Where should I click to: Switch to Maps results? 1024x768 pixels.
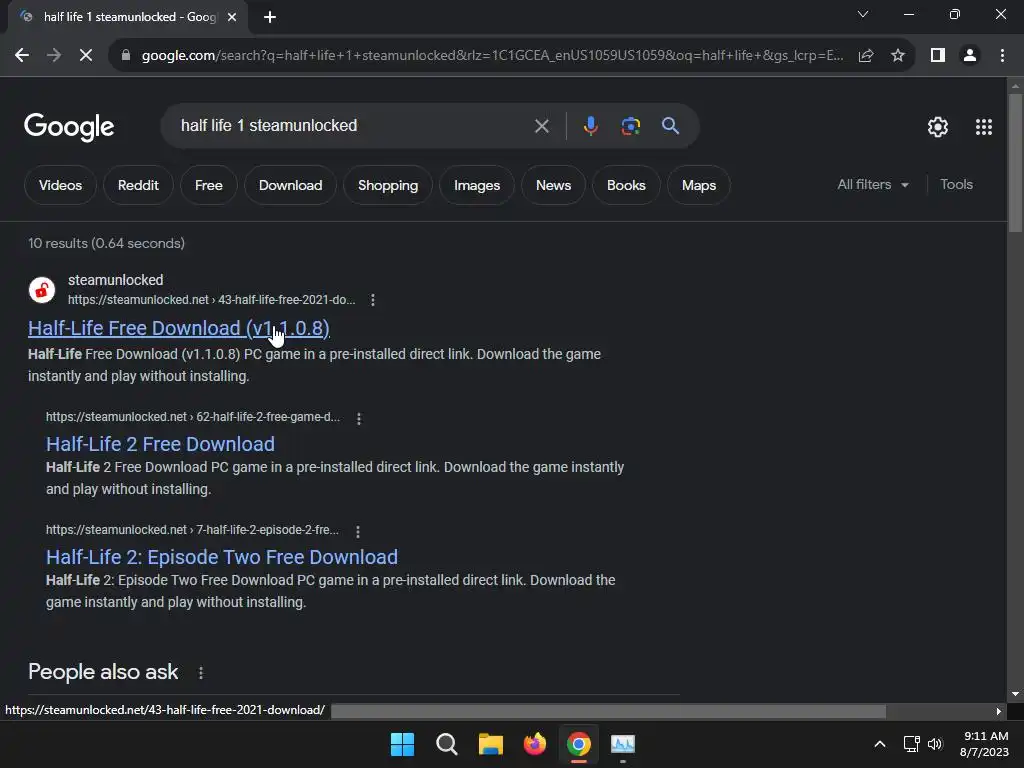point(699,185)
